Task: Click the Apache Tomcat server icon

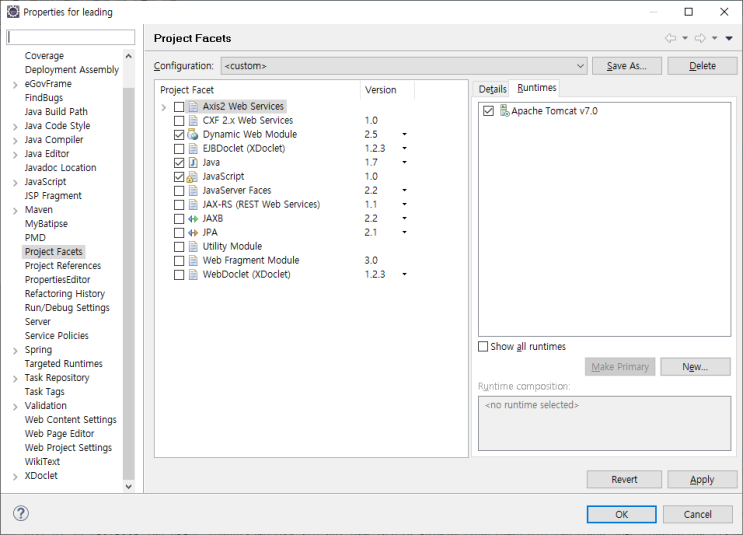Action: click(x=505, y=111)
